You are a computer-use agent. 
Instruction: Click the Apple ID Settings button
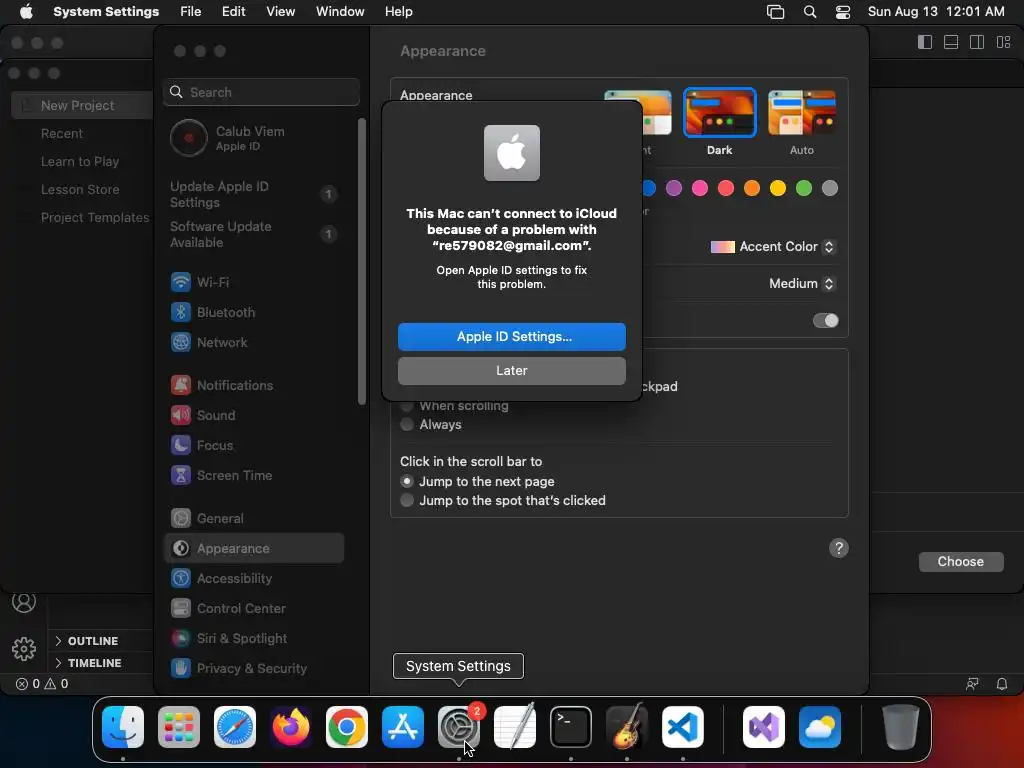click(x=512, y=337)
